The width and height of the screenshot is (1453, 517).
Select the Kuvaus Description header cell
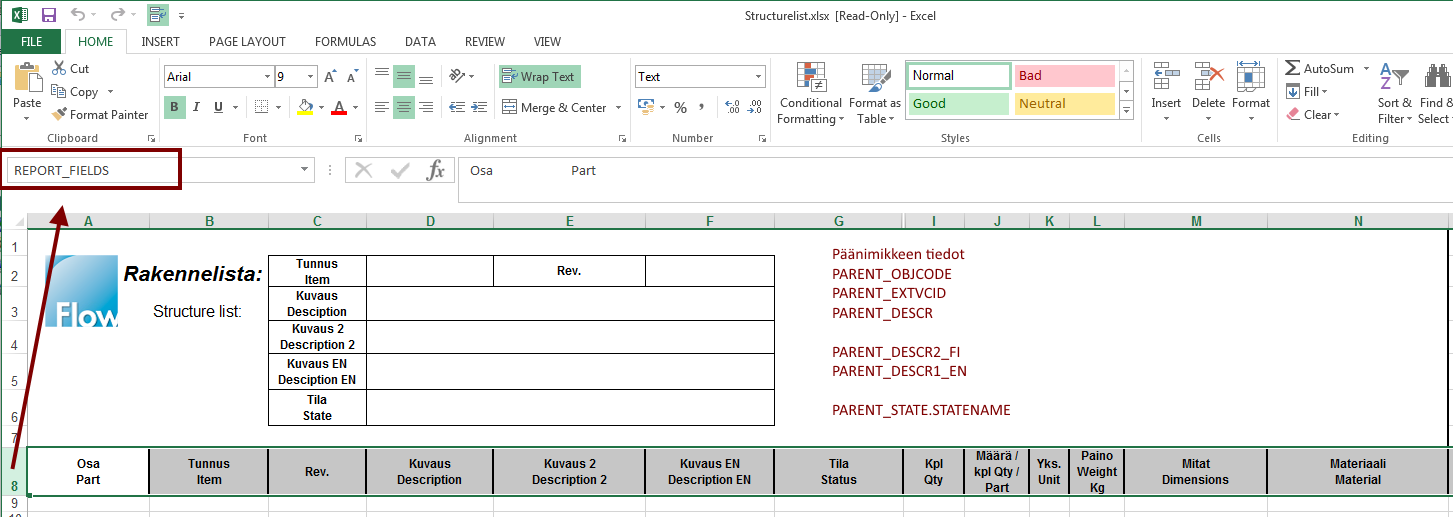pos(429,472)
